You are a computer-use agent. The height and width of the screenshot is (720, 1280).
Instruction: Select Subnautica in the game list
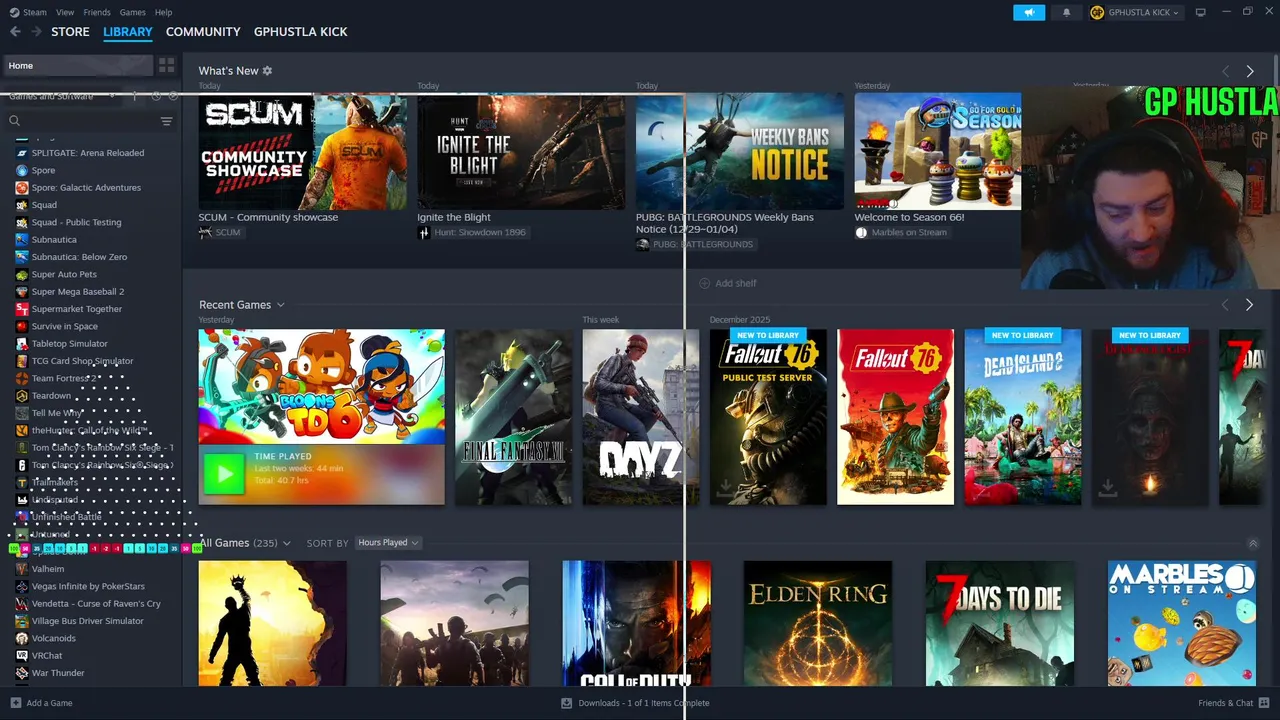coord(54,240)
